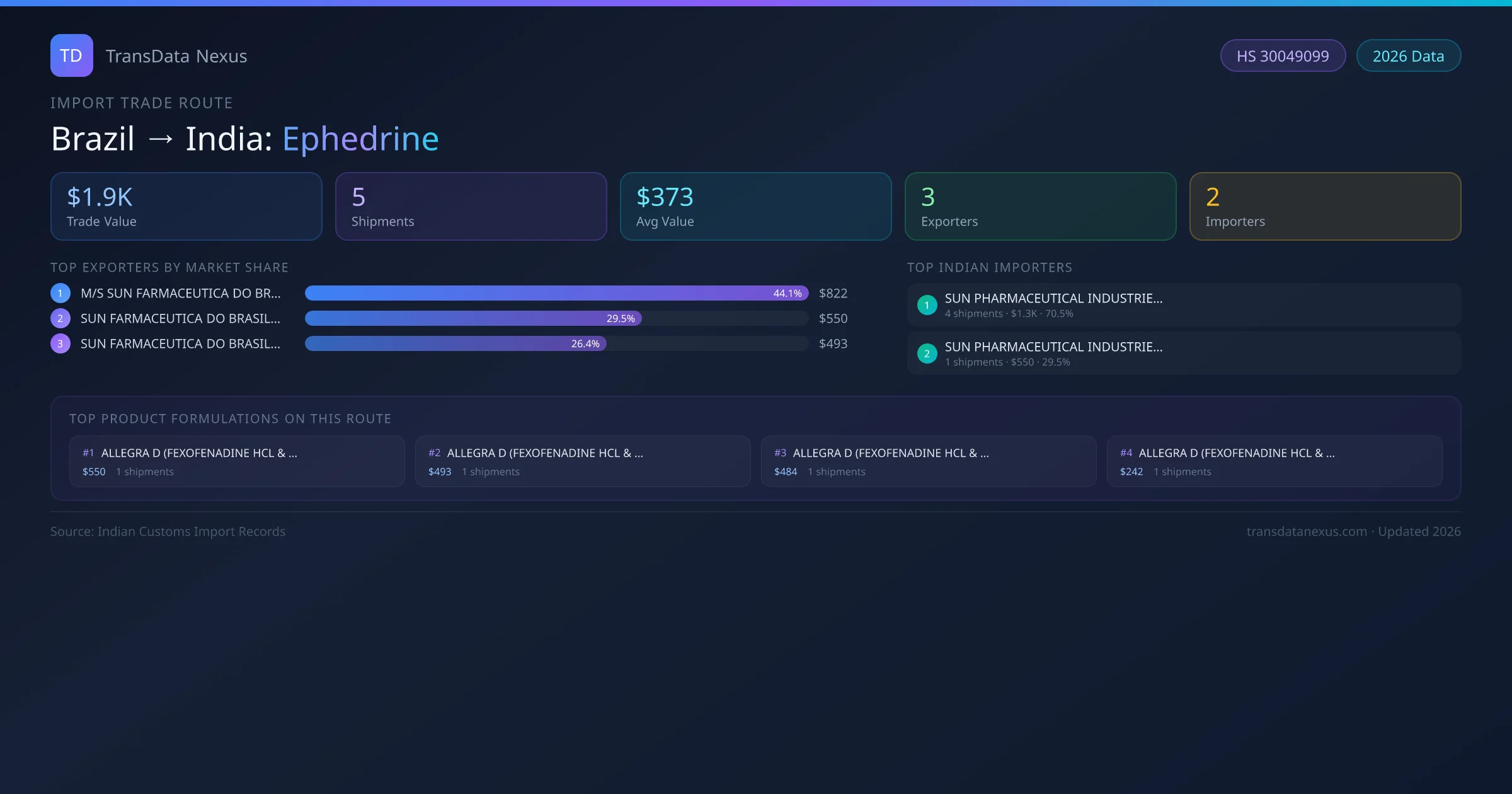
Task: Open M/S SUN FARMACEUTICA DO BR exporter
Action: click(181, 293)
